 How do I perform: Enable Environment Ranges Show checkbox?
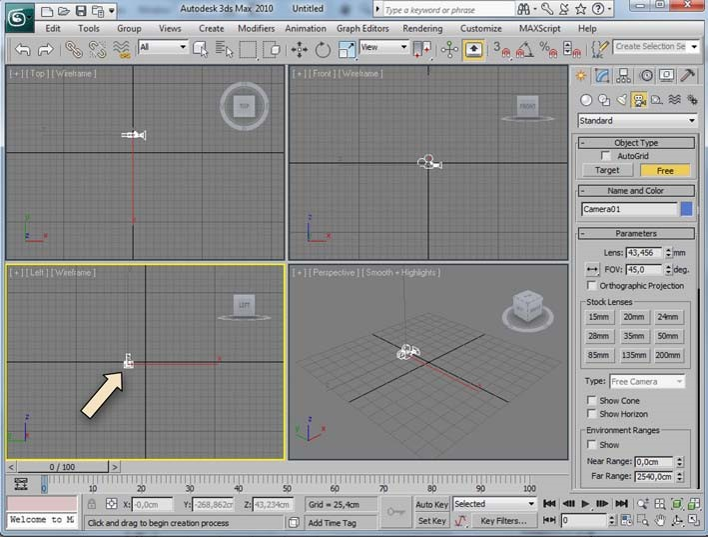591,444
